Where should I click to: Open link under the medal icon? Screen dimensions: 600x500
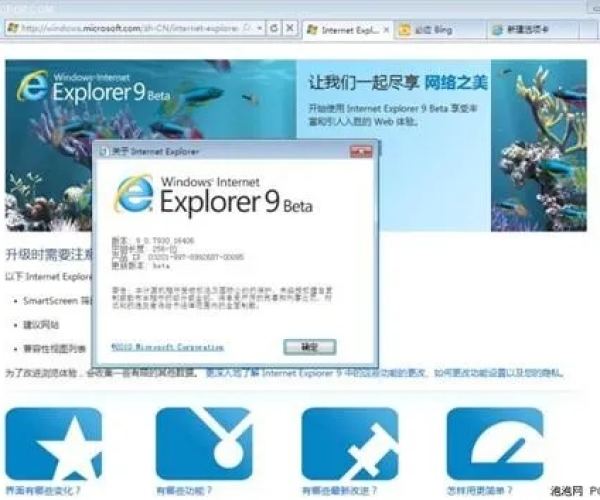click(x=184, y=490)
